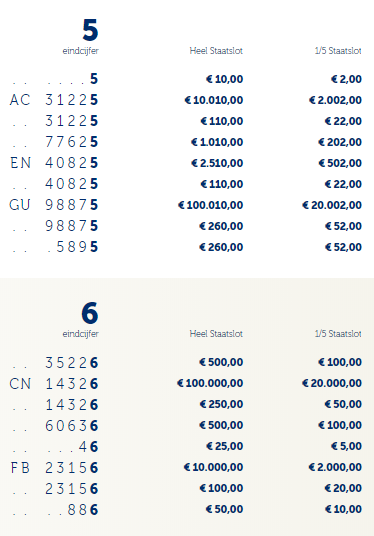
Task: Select the 60636 lot number row
Action: point(55,426)
